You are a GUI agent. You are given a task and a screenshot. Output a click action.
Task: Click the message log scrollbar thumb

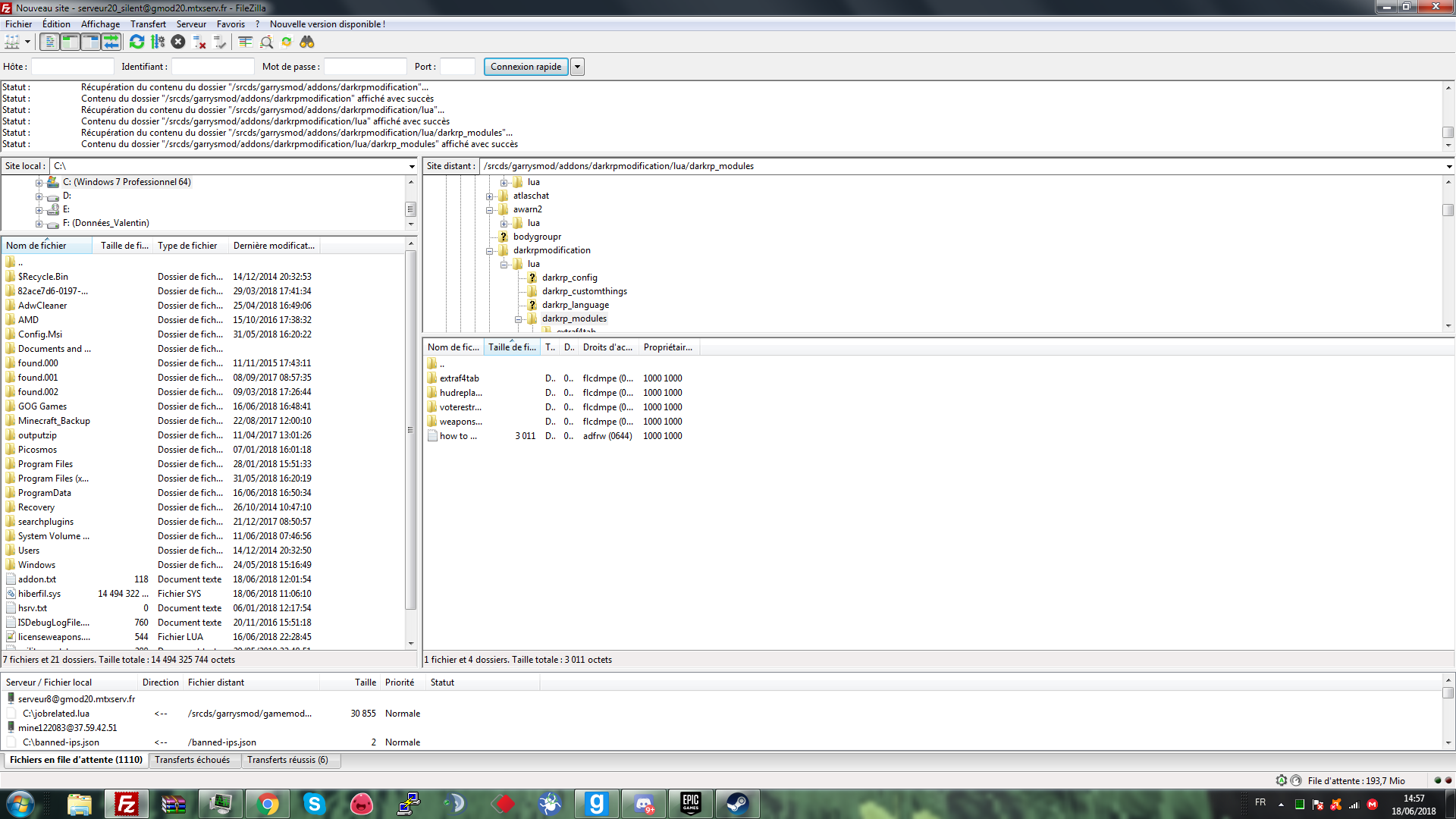[x=1448, y=133]
